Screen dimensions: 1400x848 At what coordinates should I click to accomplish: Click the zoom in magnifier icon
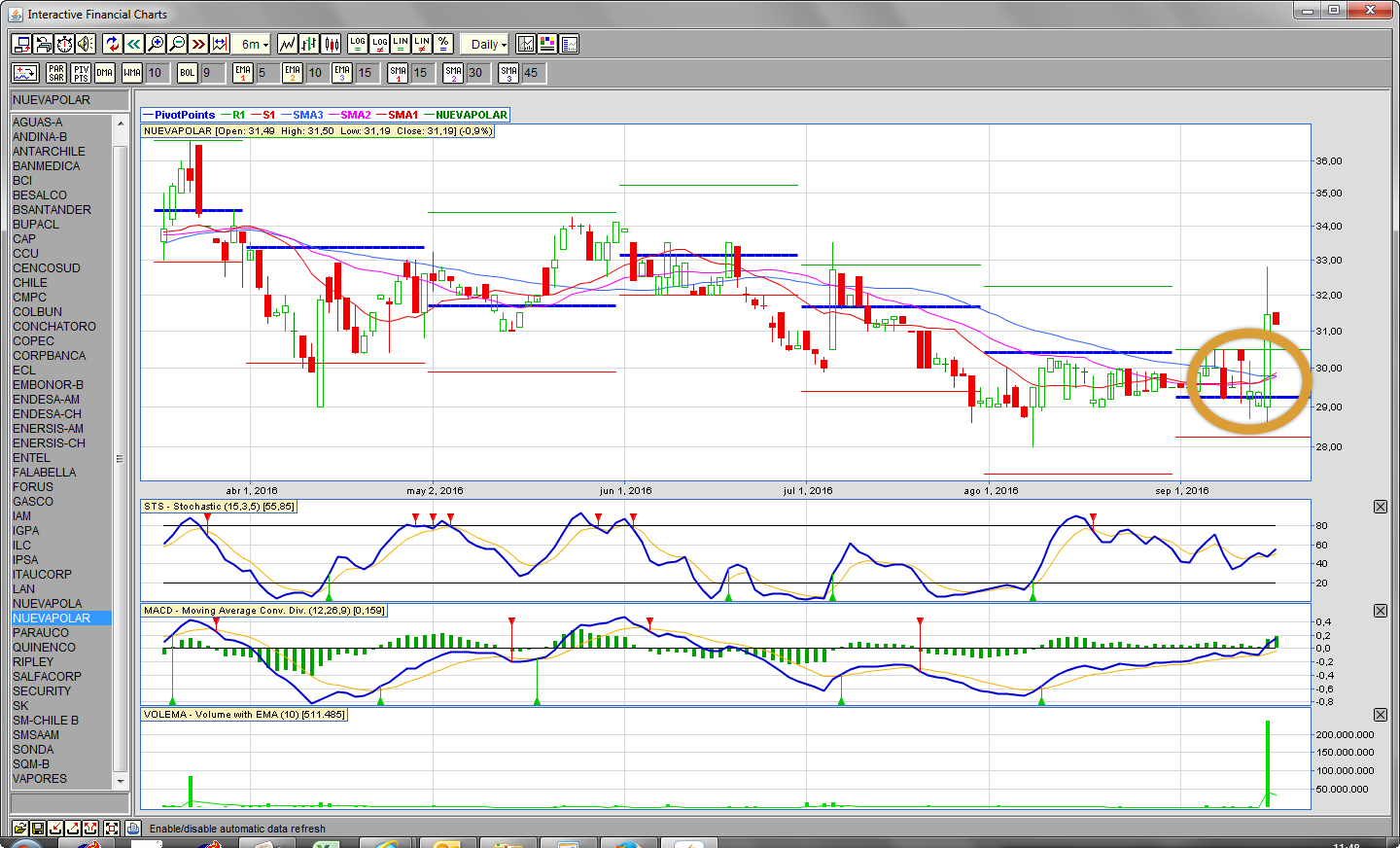156,44
